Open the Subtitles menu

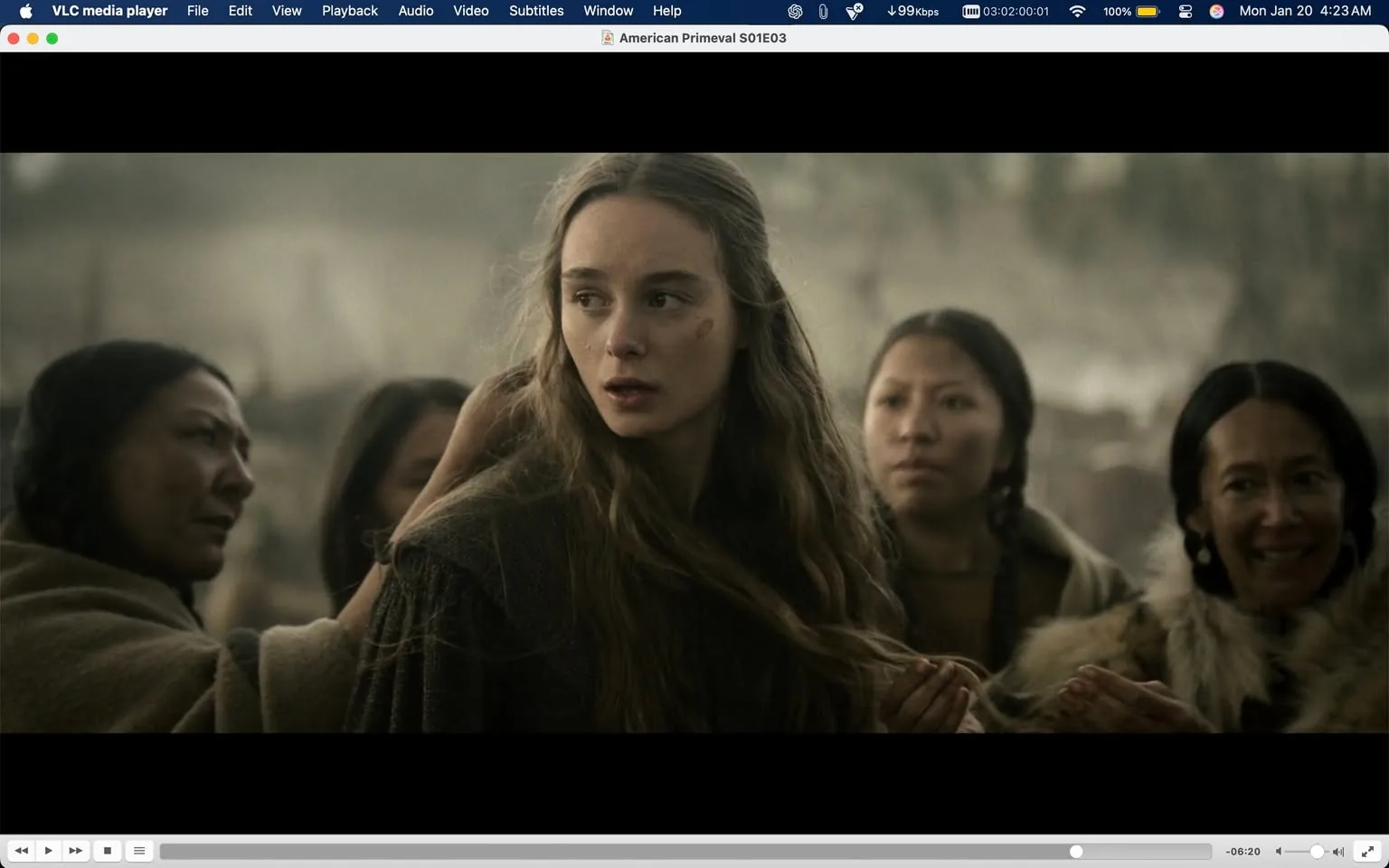click(x=535, y=11)
